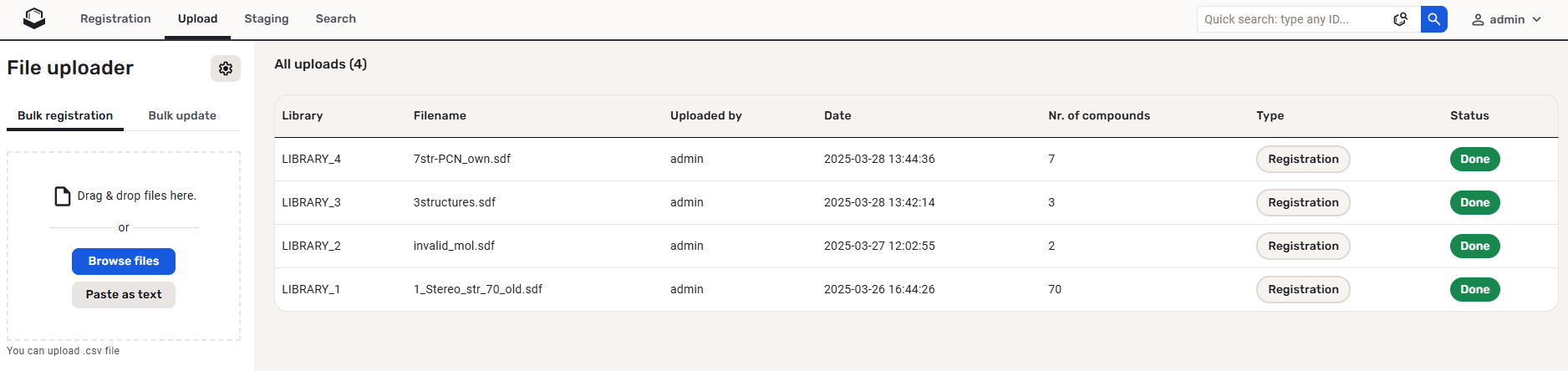Select the Upload tab
The height and width of the screenshot is (371, 1568).
(x=197, y=18)
